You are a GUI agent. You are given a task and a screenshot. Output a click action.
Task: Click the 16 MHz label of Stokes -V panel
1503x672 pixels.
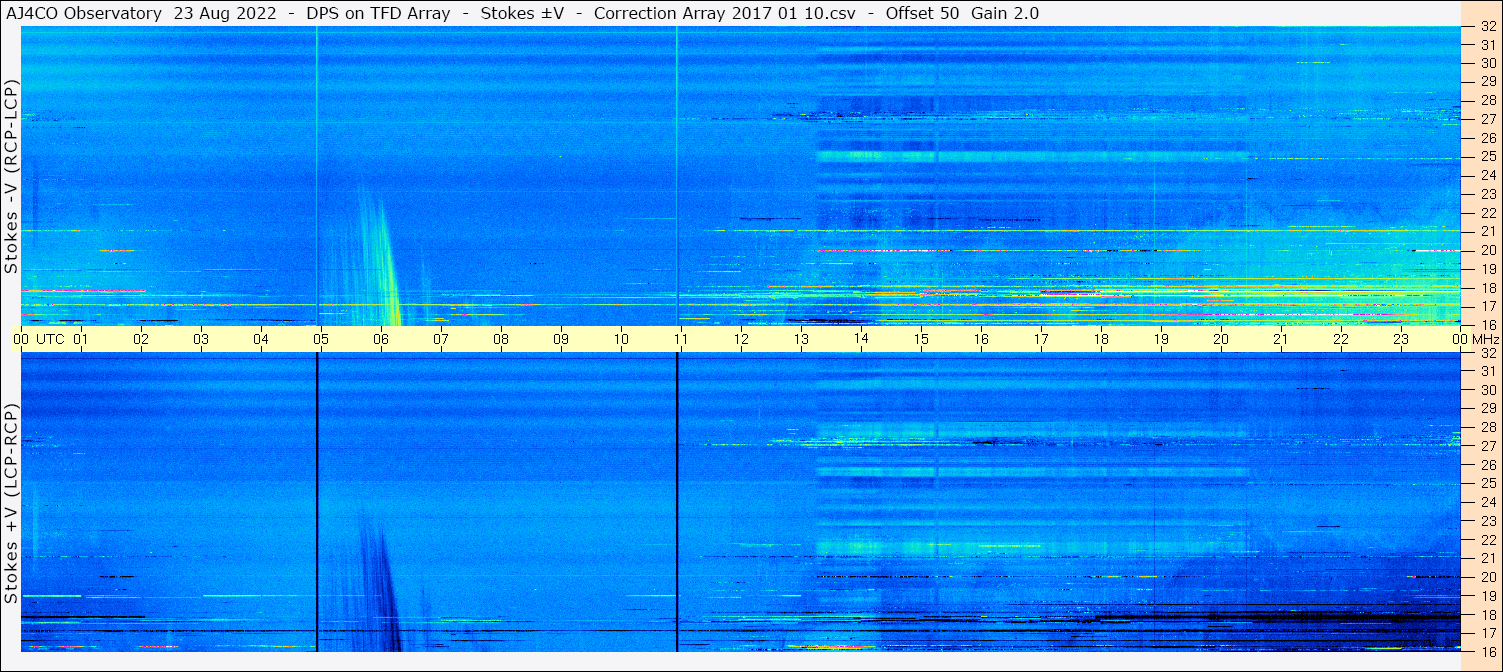[x=1488, y=325]
